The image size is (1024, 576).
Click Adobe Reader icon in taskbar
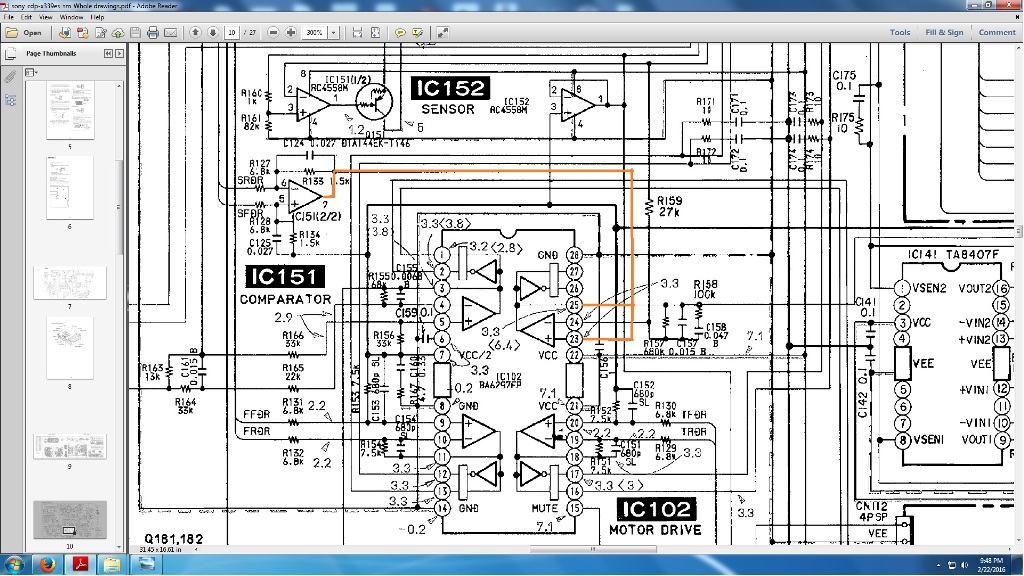pos(80,564)
